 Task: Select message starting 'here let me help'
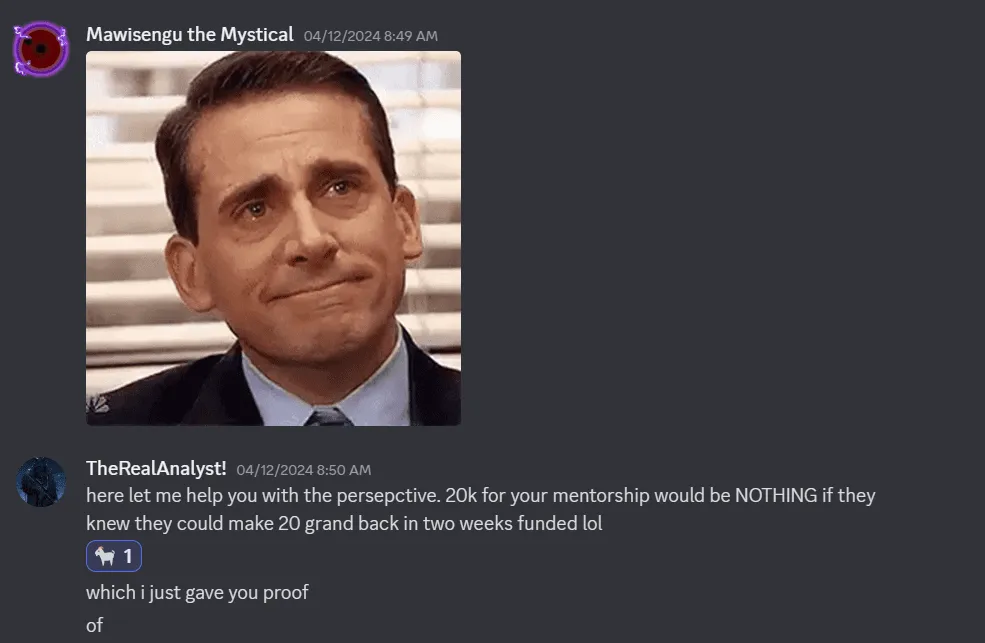pos(481,509)
